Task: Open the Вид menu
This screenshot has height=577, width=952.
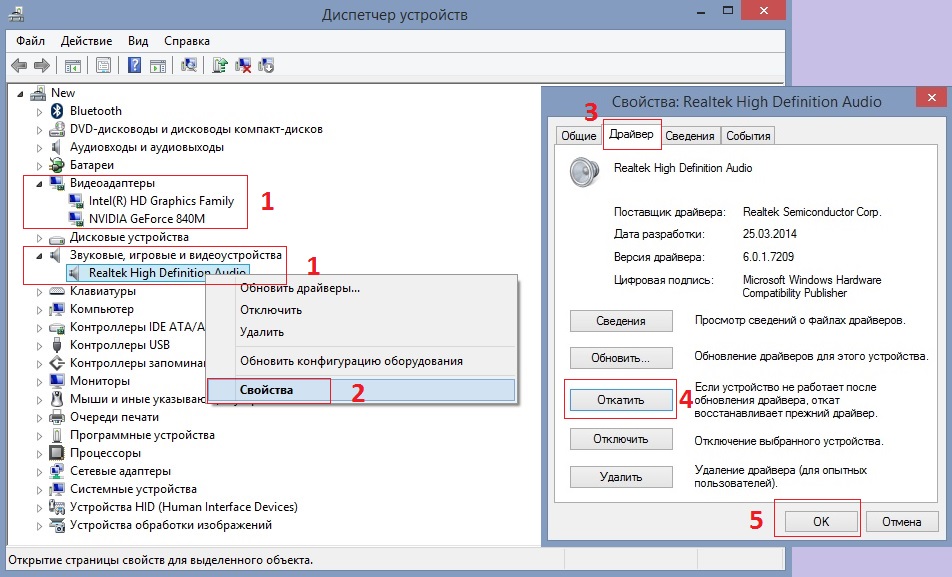Action: coord(138,41)
